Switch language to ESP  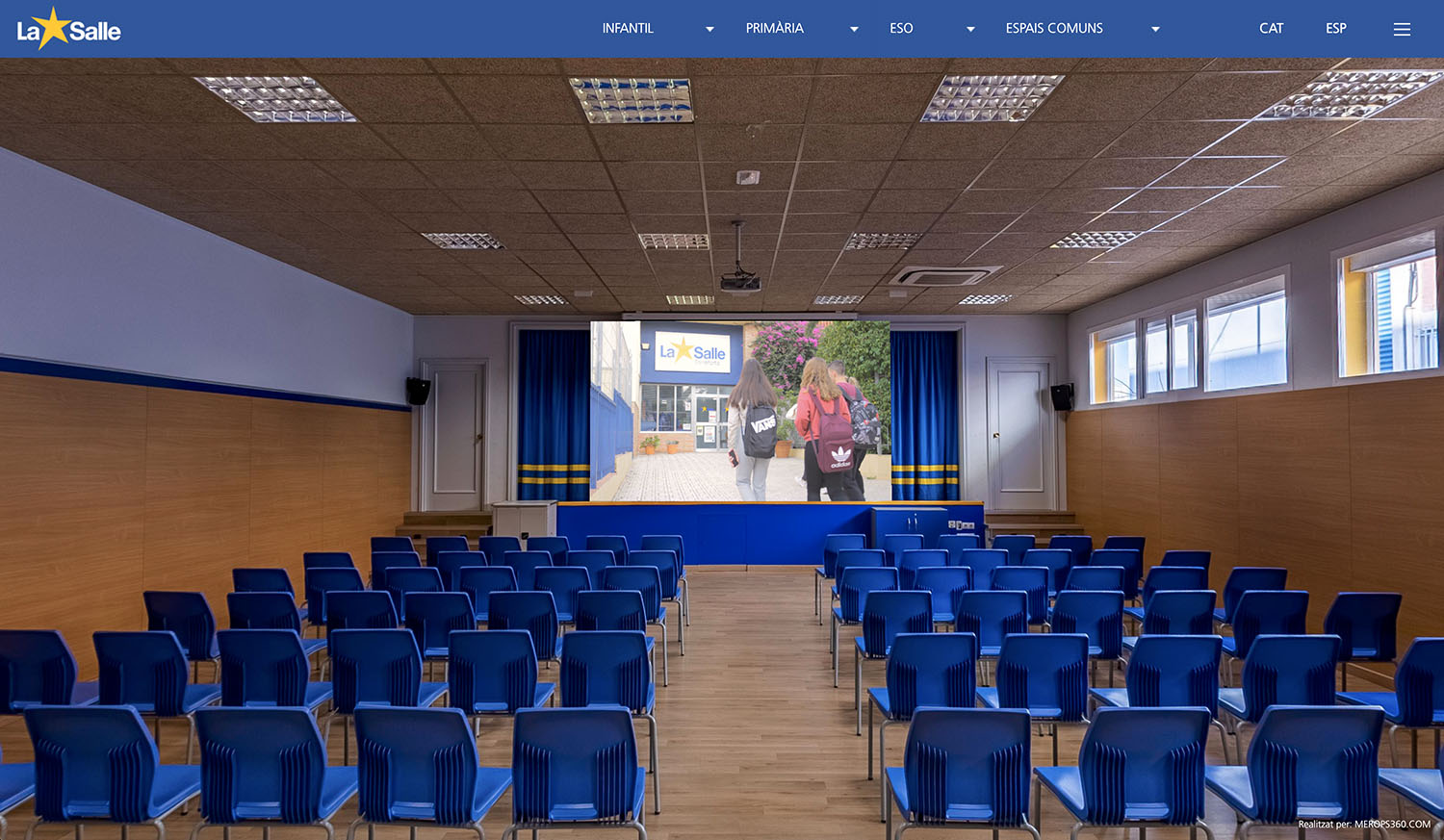click(1336, 29)
